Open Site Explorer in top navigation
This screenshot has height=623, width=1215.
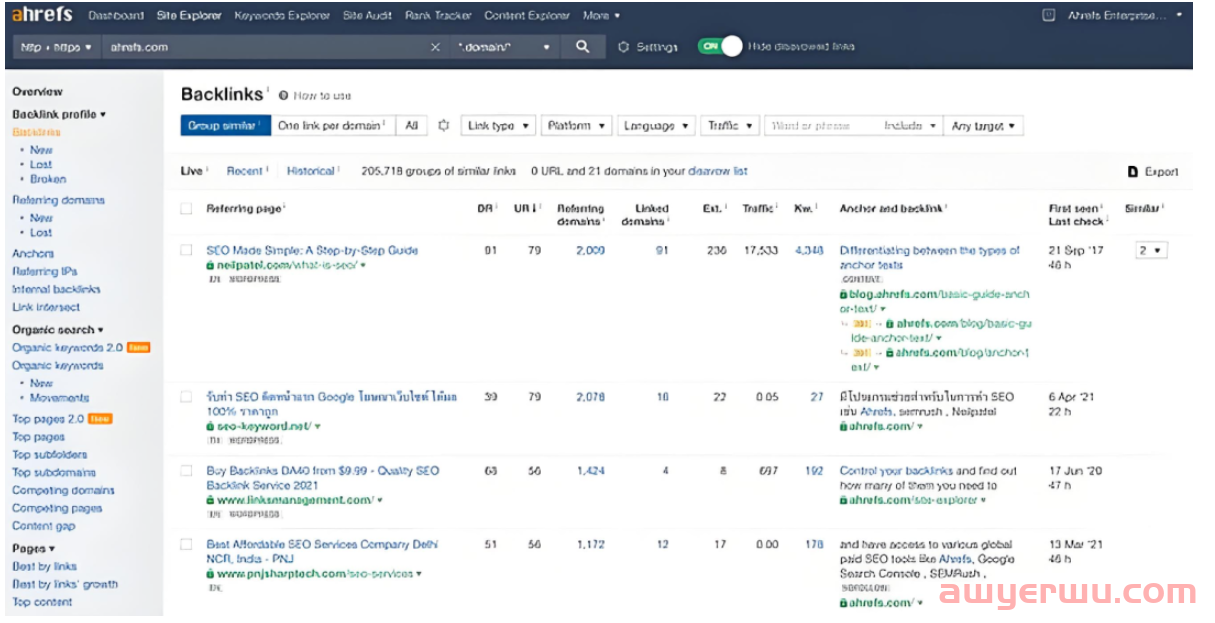tap(189, 16)
